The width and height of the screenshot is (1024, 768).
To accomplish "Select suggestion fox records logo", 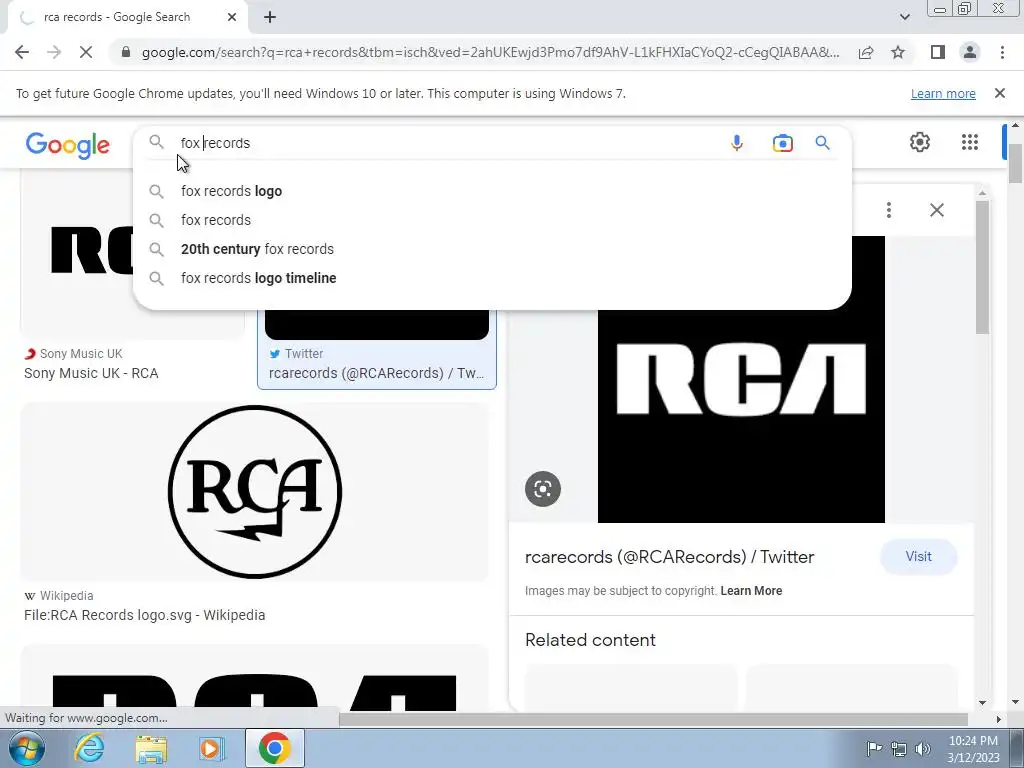I will [492, 191].
